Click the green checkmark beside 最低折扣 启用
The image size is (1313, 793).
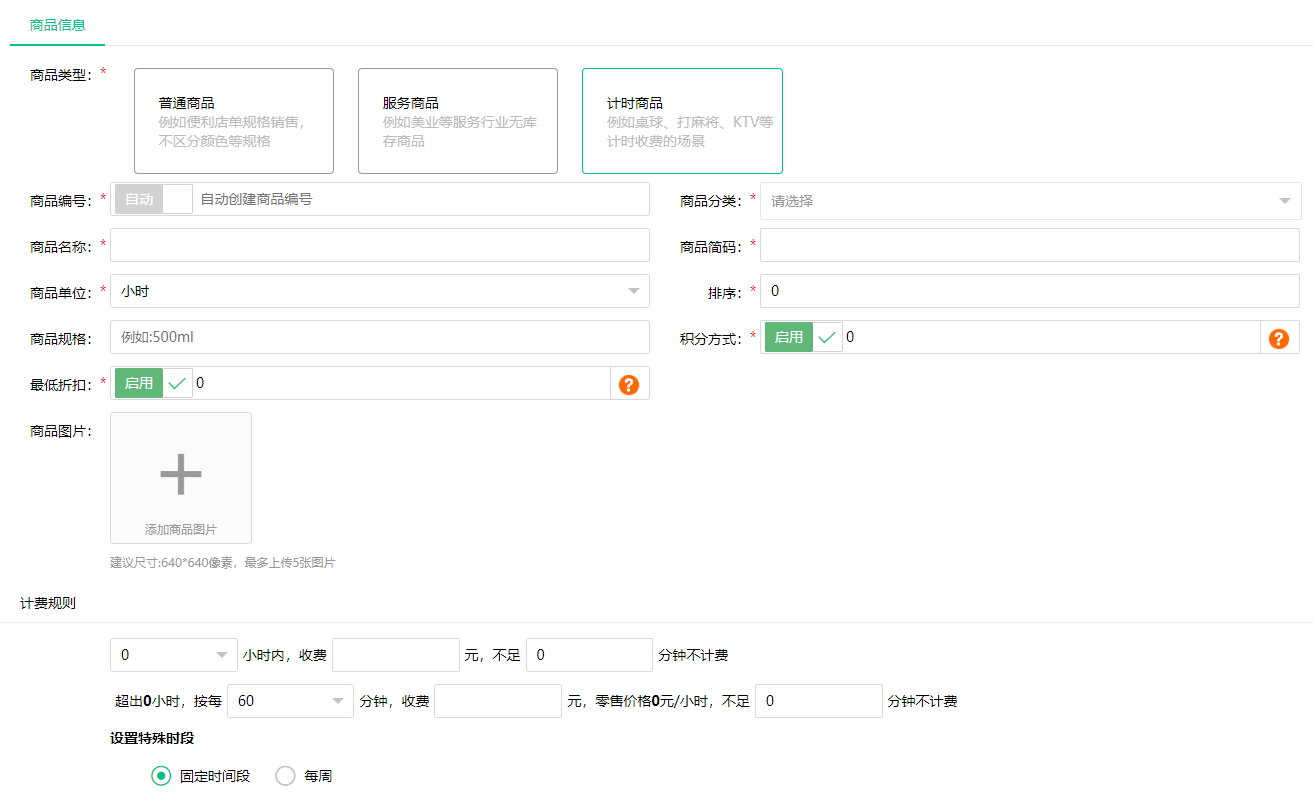(175, 382)
